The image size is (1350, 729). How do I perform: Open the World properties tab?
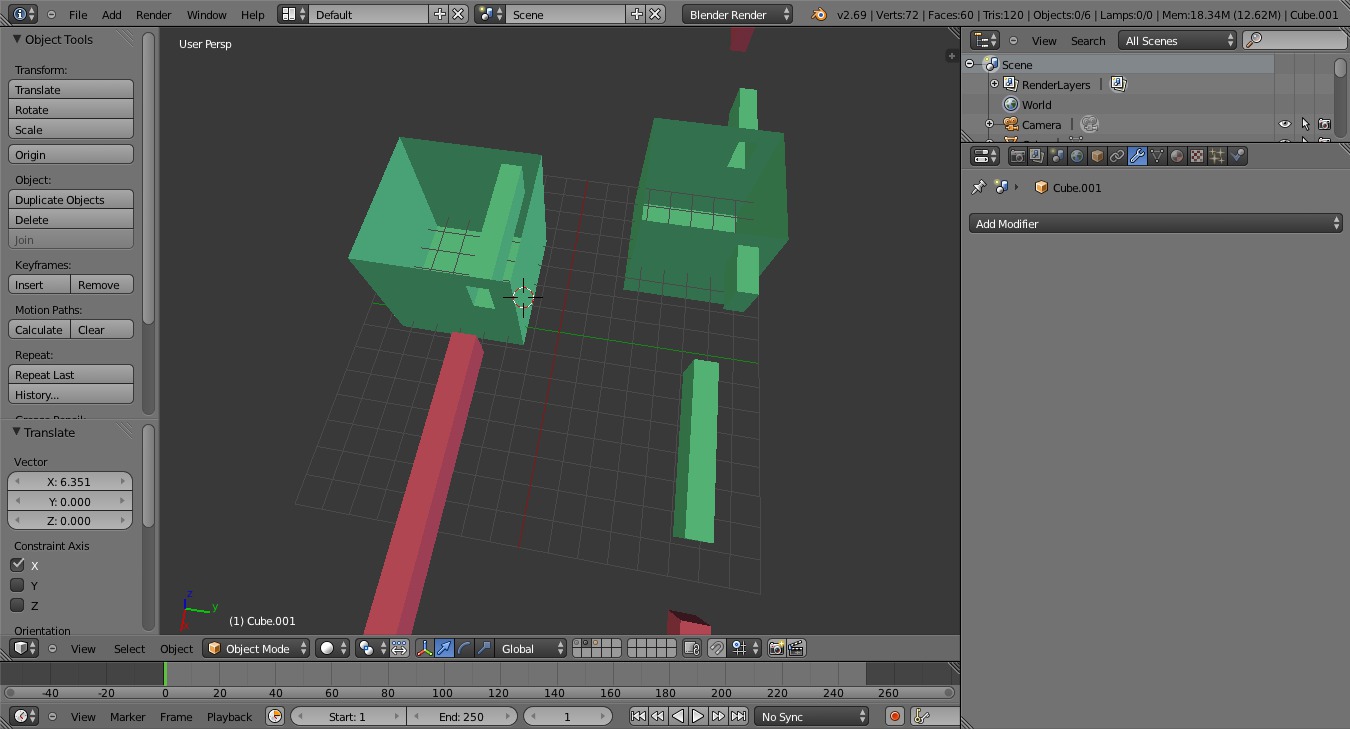click(1077, 156)
